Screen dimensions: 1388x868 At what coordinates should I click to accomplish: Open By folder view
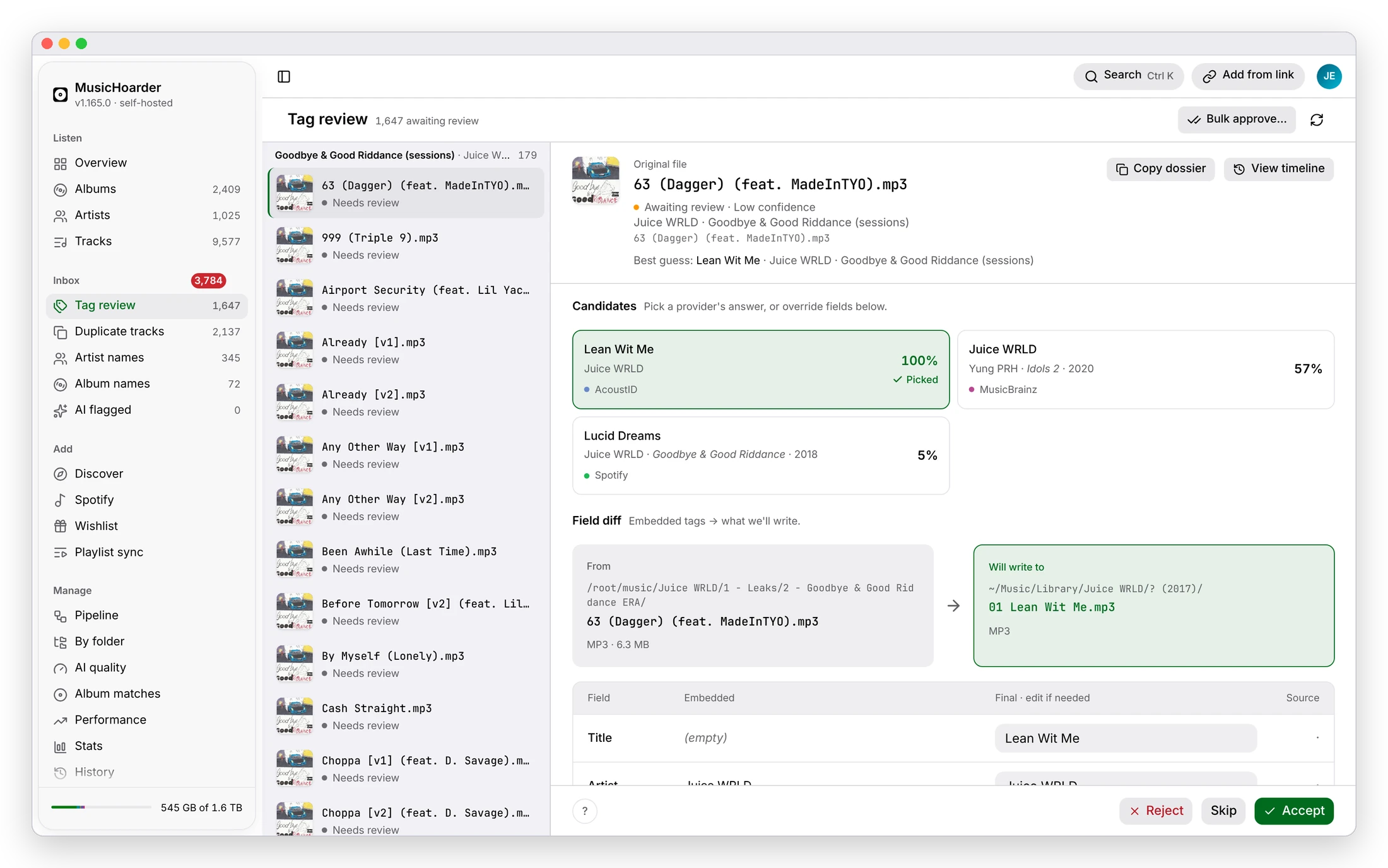tap(147, 642)
